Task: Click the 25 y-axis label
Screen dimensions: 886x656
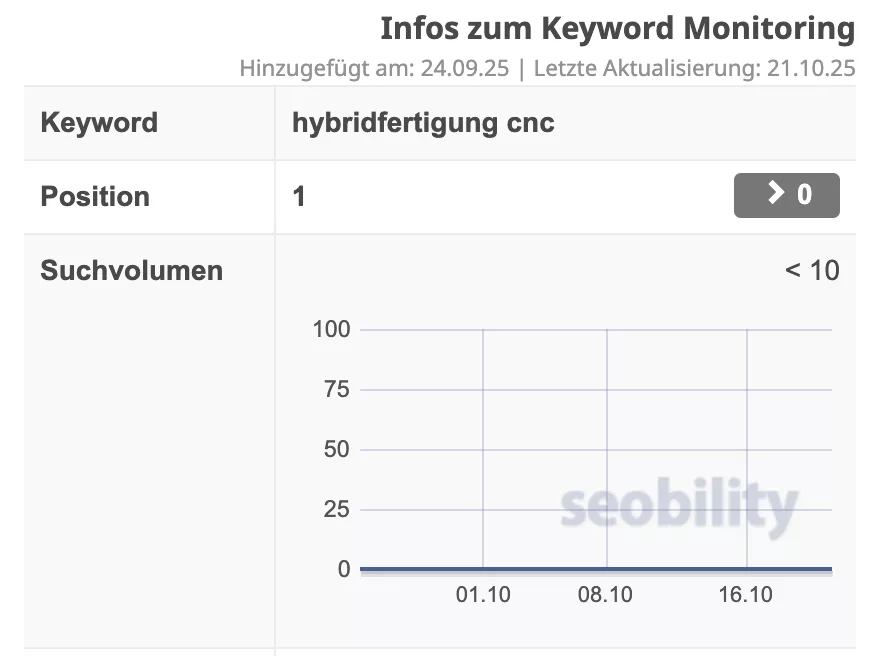Action: tap(337, 509)
